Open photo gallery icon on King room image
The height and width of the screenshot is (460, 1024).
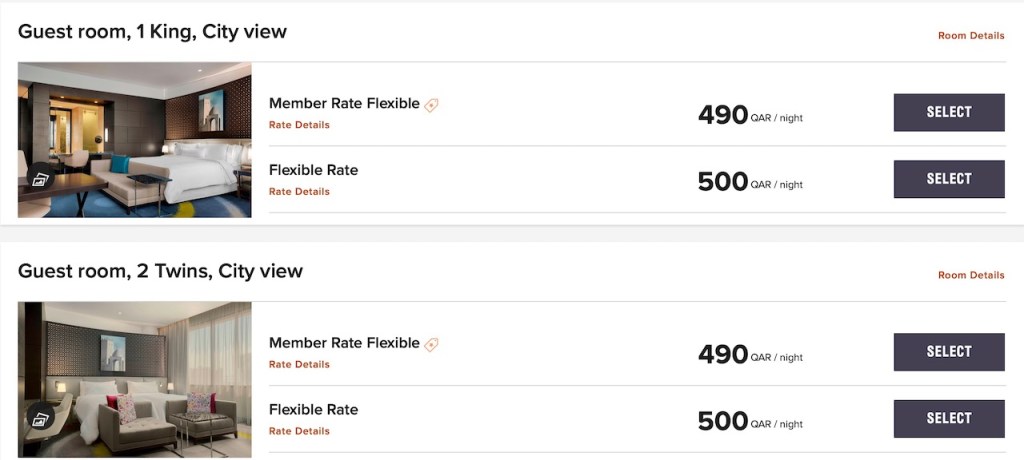point(40,179)
